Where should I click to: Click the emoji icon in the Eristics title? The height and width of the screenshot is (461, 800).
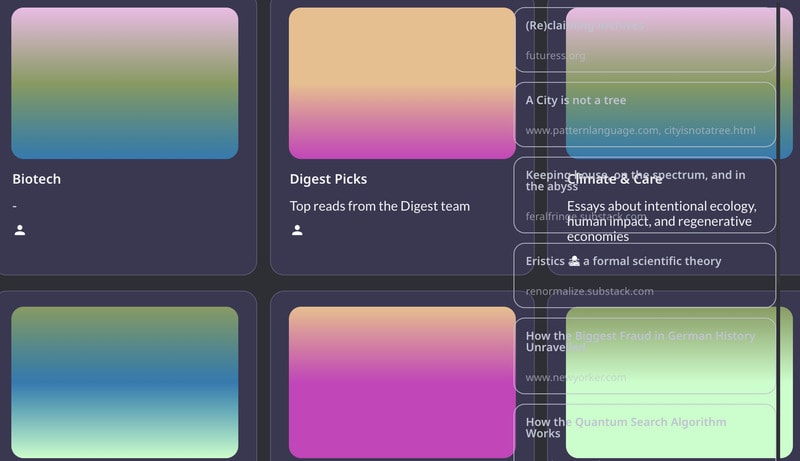(x=574, y=261)
